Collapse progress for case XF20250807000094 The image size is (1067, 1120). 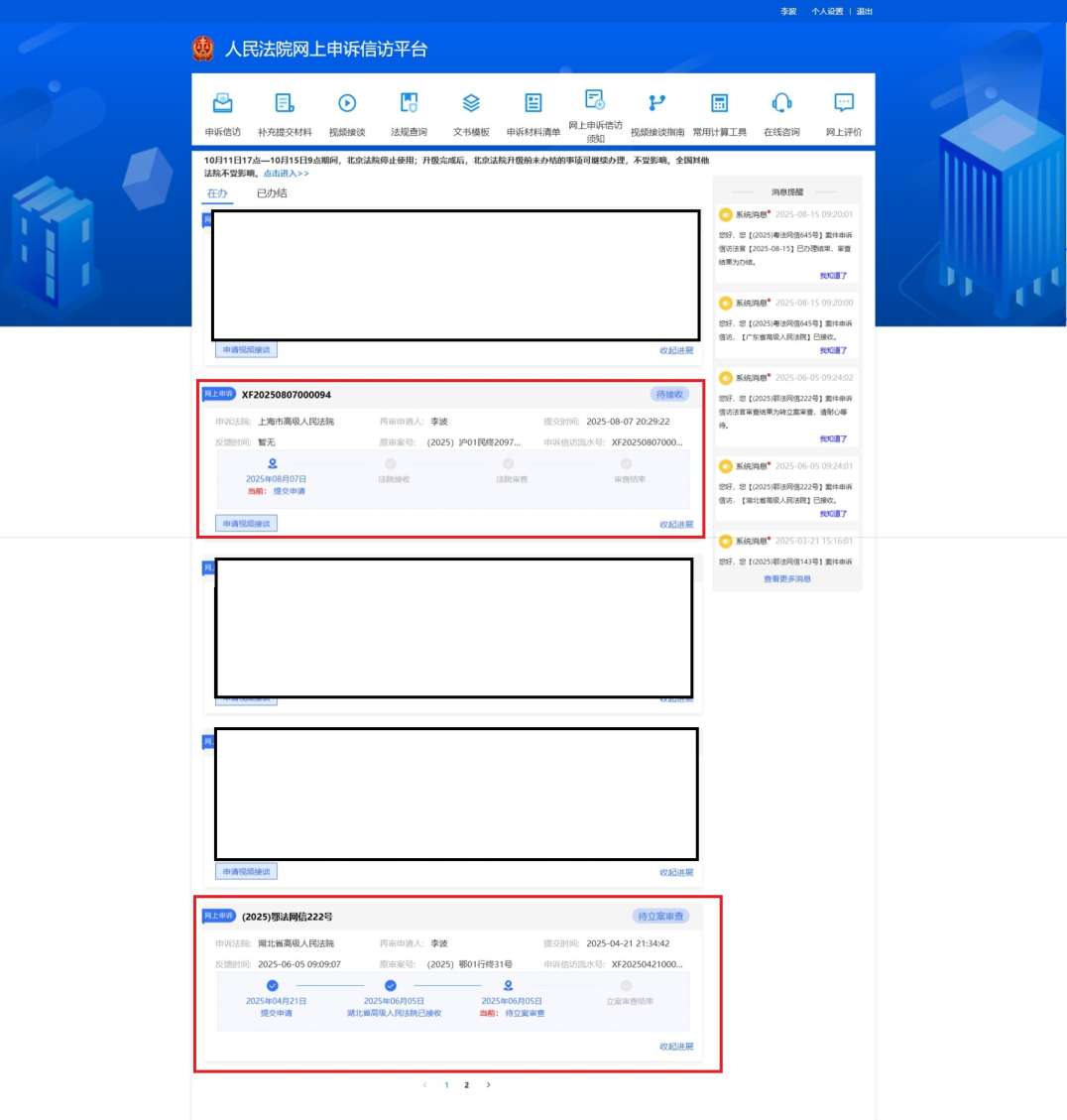(x=676, y=525)
